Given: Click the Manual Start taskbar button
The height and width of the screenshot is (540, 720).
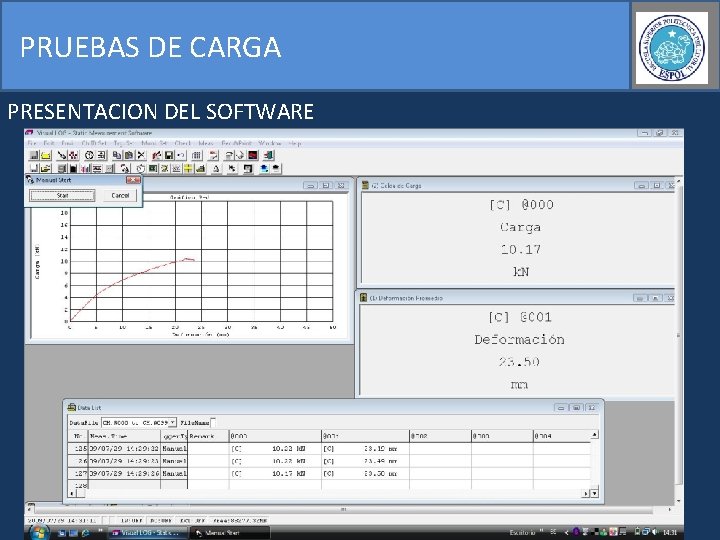Looking at the screenshot, I should (x=230, y=533).
